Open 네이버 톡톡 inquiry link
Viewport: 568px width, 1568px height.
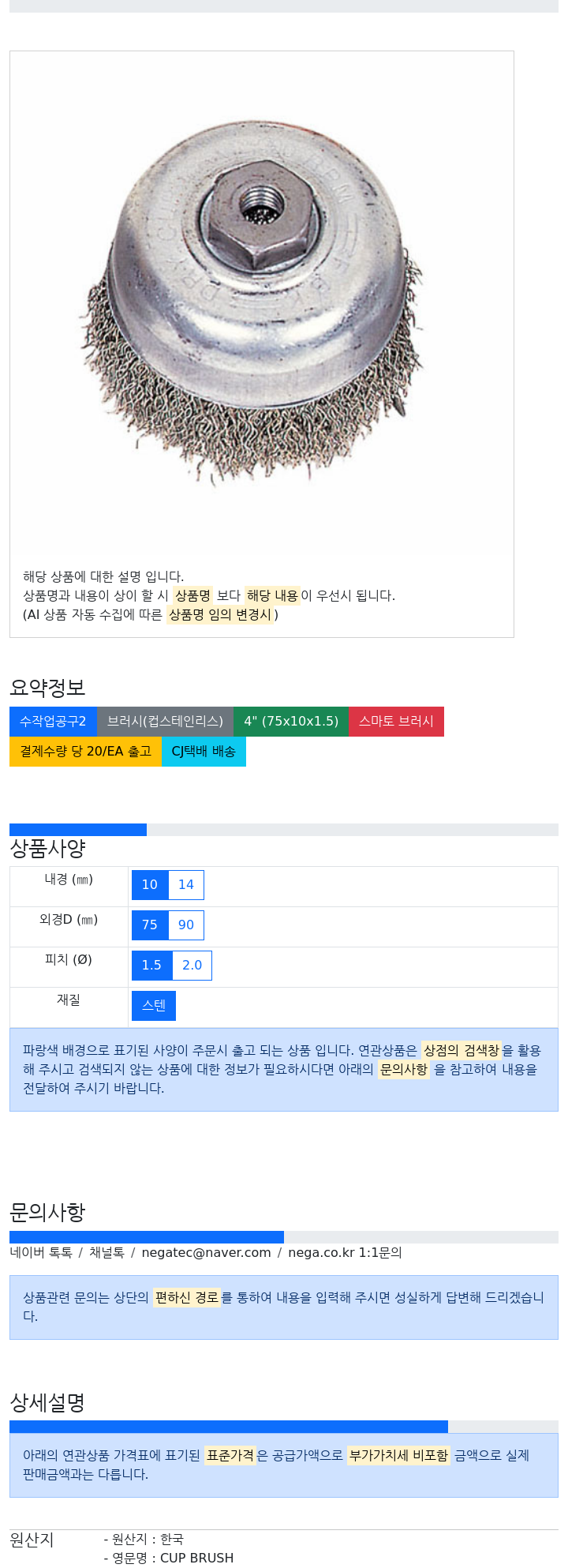point(41,1253)
